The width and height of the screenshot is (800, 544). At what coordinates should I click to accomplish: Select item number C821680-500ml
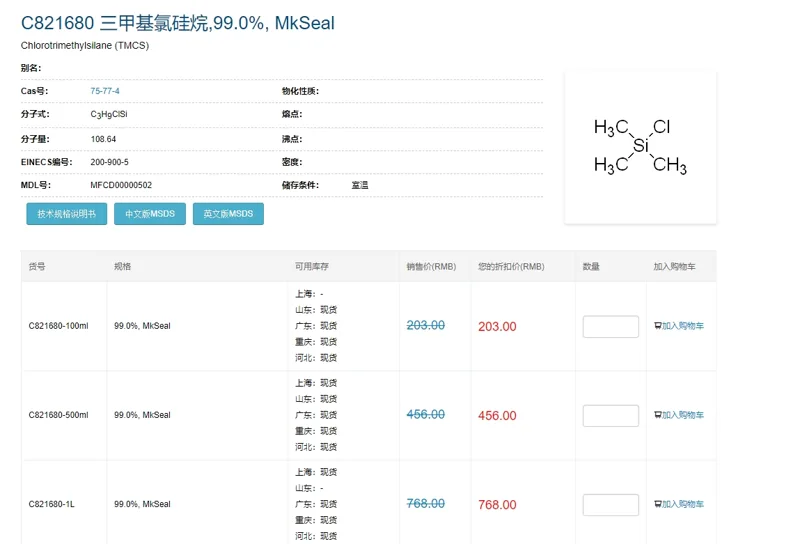point(58,415)
